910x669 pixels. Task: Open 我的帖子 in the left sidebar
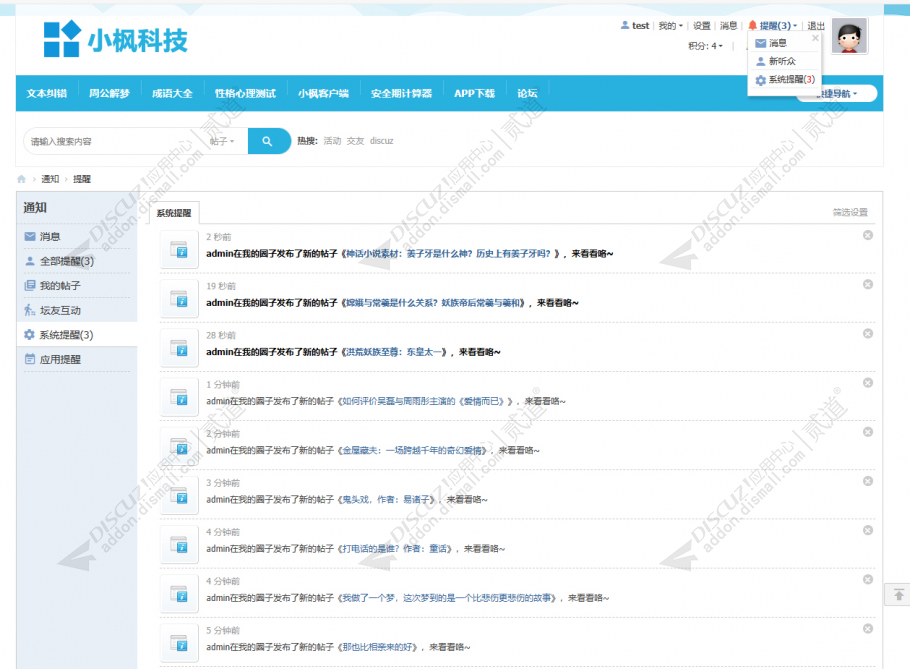tap(60, 285)
